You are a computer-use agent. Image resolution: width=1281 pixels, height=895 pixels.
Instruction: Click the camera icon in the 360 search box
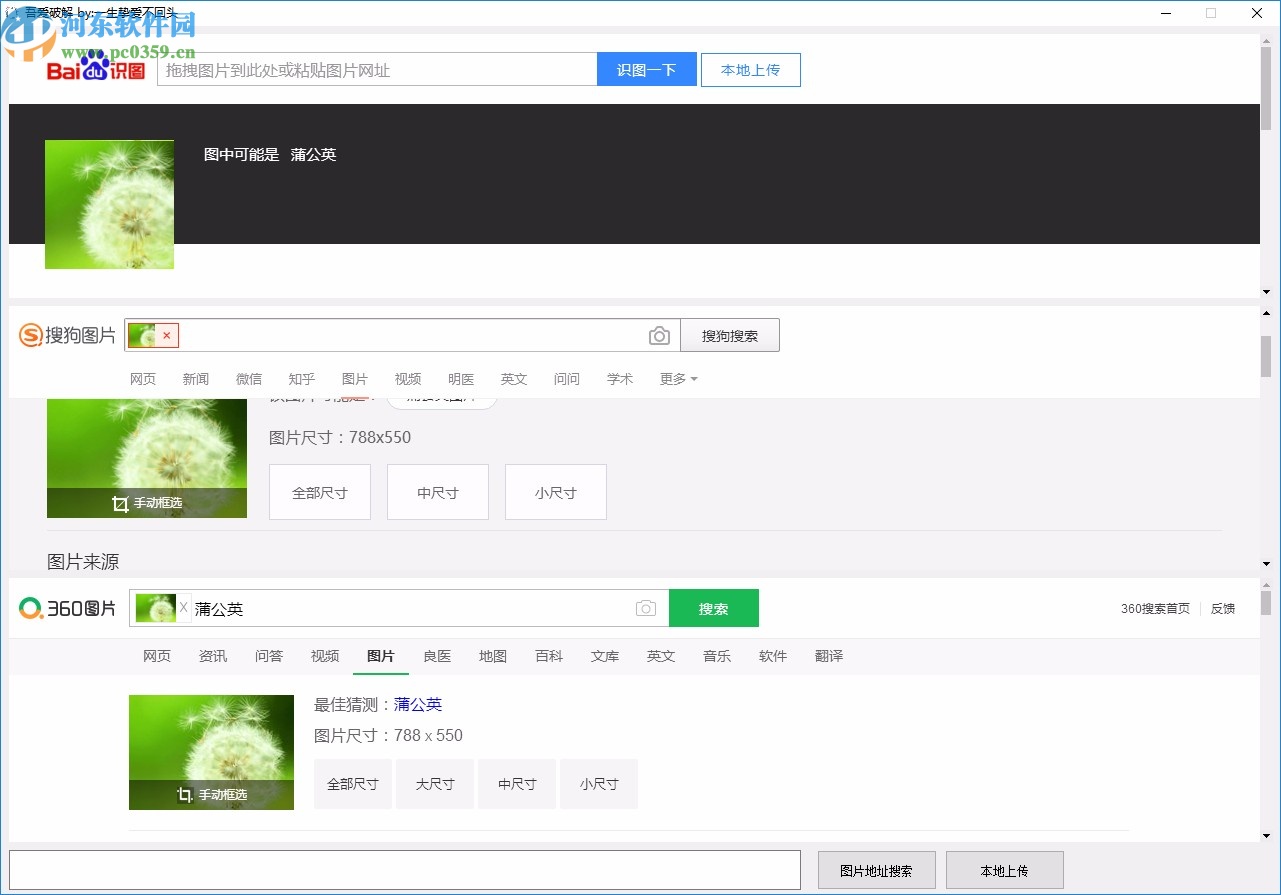click(645, 608)
